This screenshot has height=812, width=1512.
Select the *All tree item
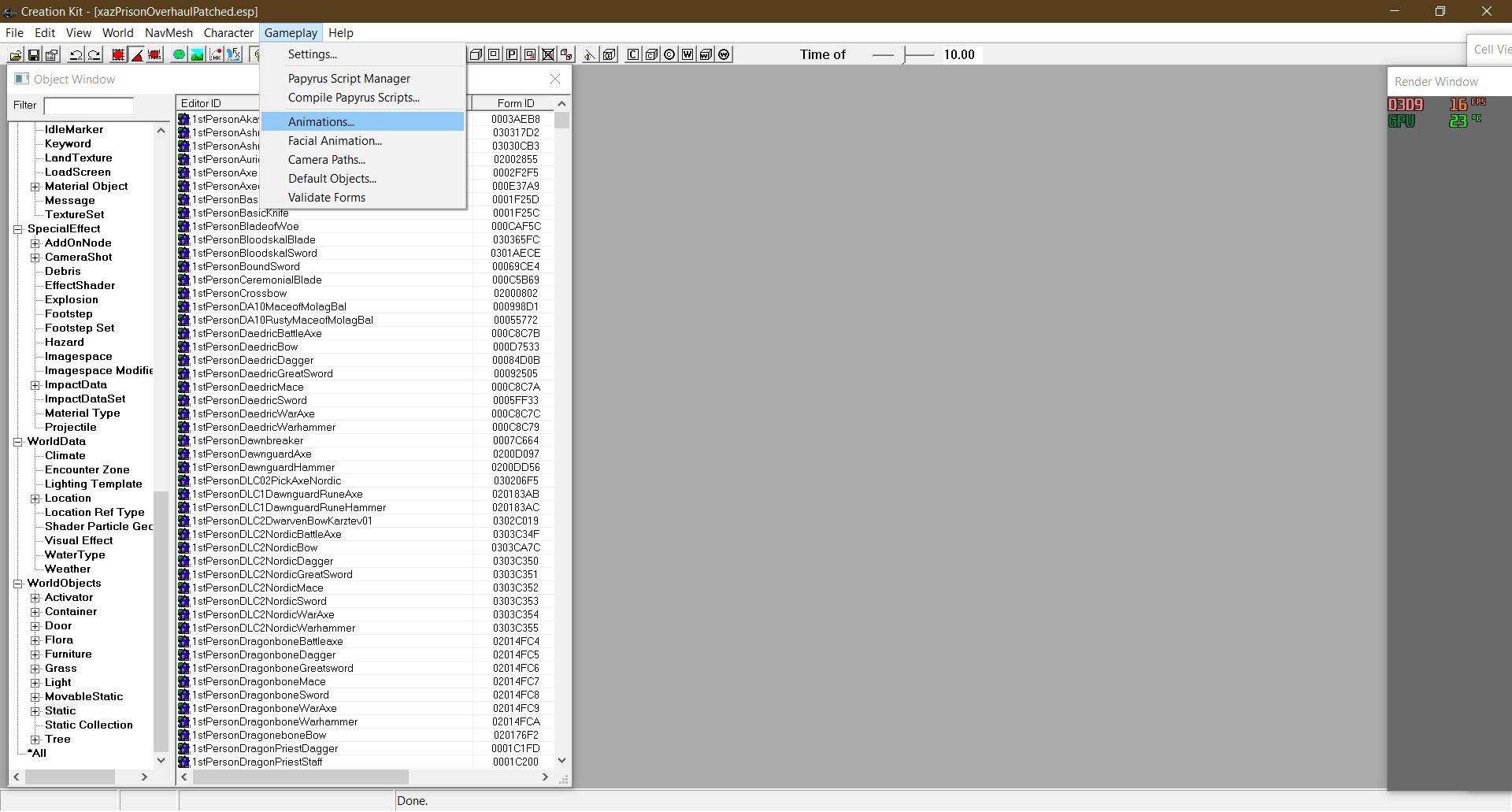[37, 754]
